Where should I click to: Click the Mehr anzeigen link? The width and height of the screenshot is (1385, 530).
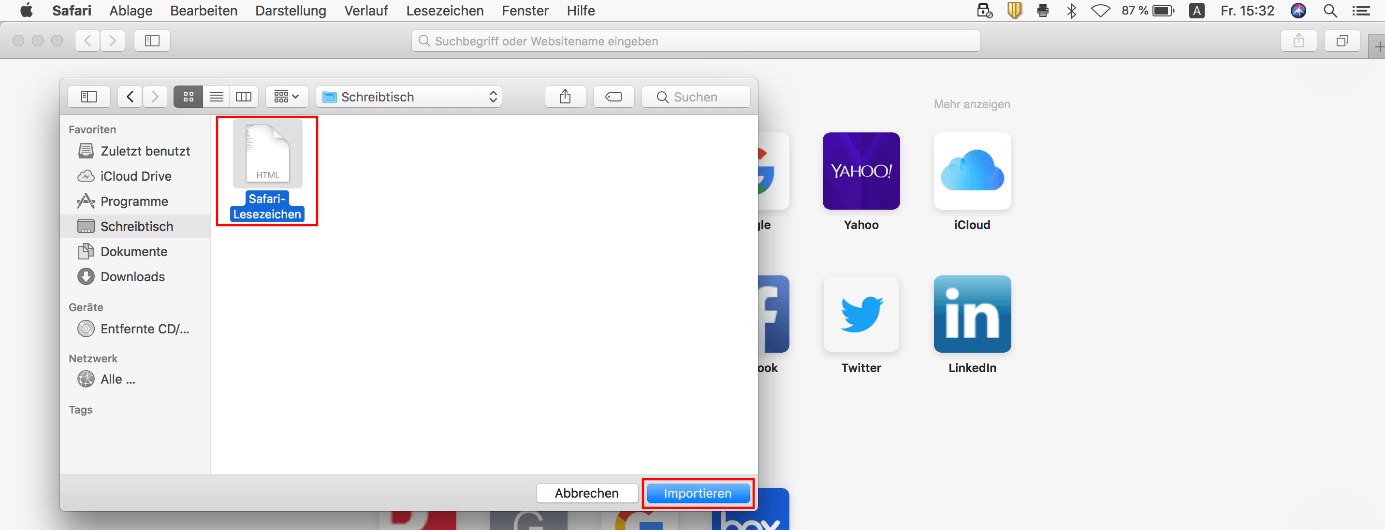[972, 104]
